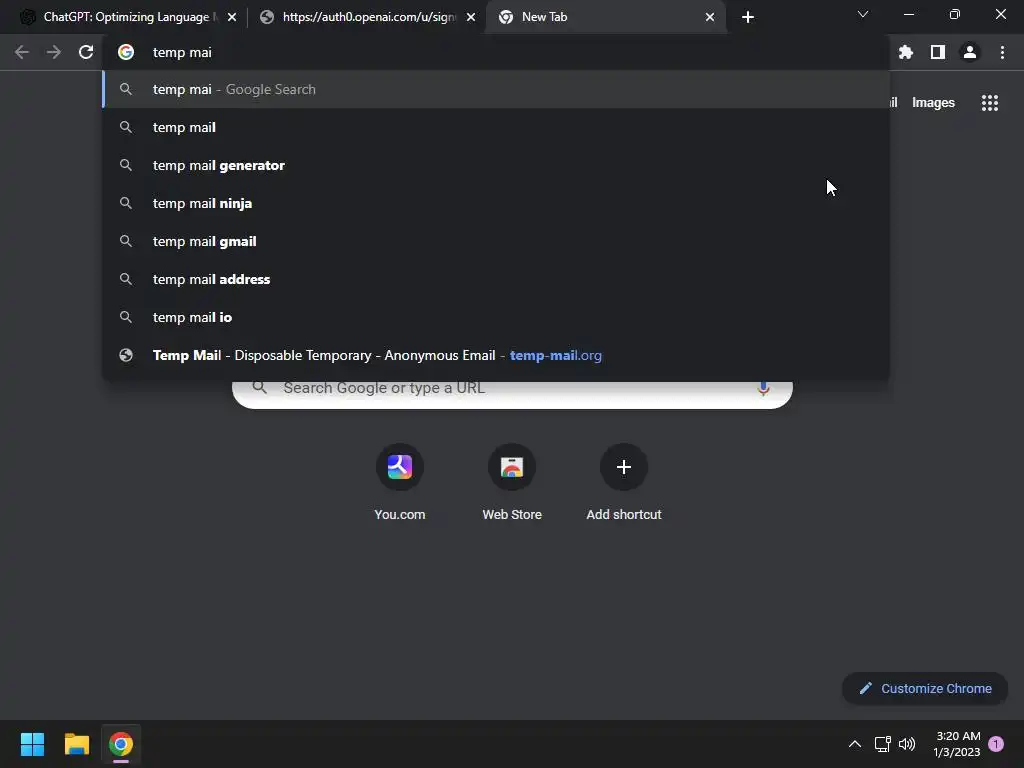Close the ChatGPT tab

[x=232, y=17]
